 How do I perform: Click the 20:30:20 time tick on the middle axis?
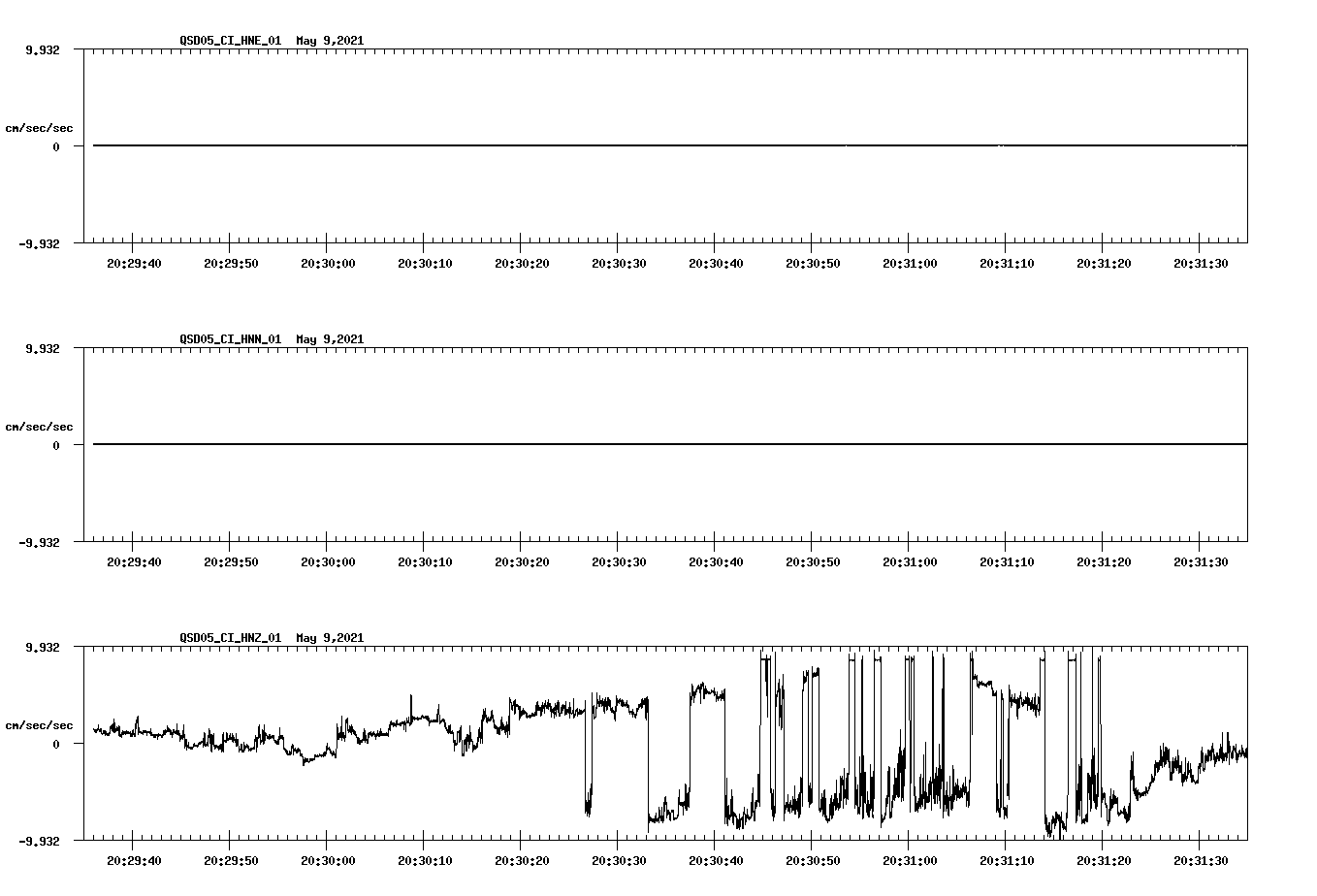click(x=524, y=560)
